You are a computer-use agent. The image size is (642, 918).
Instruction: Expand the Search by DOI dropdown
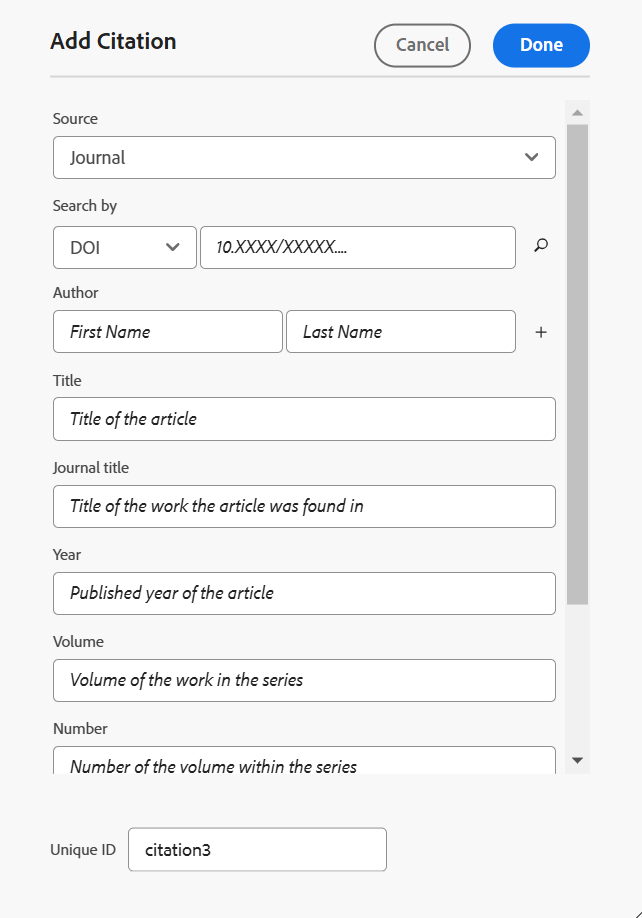tap(124, 247)
